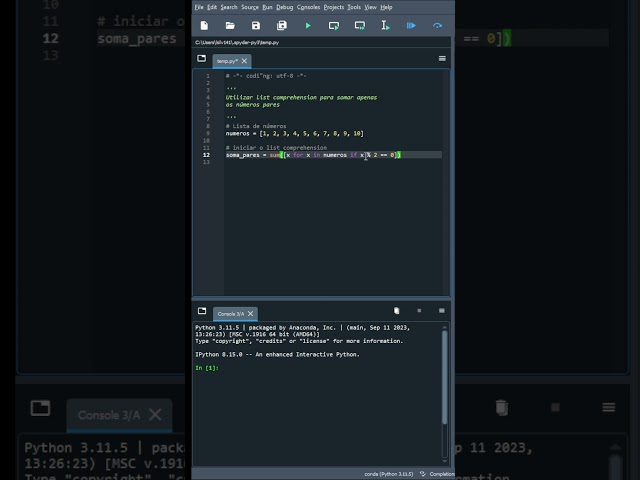Screen dimensions: 640x480
Task: Open the Search menu
Action: coord(229,7)
